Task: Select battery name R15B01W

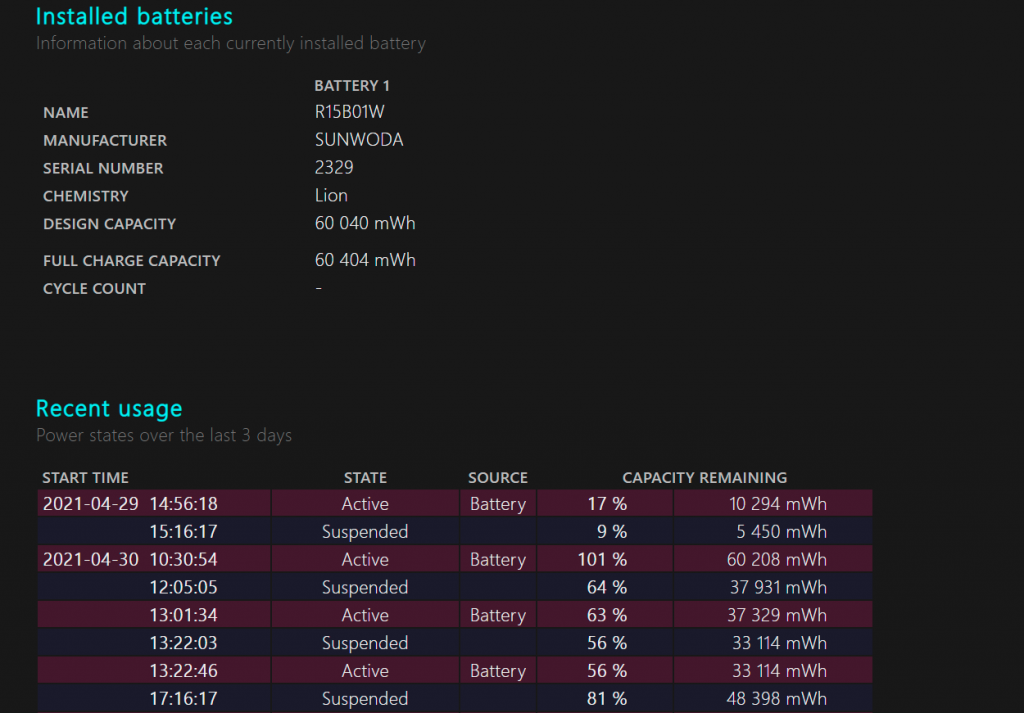Action: (x=349, y=112)
